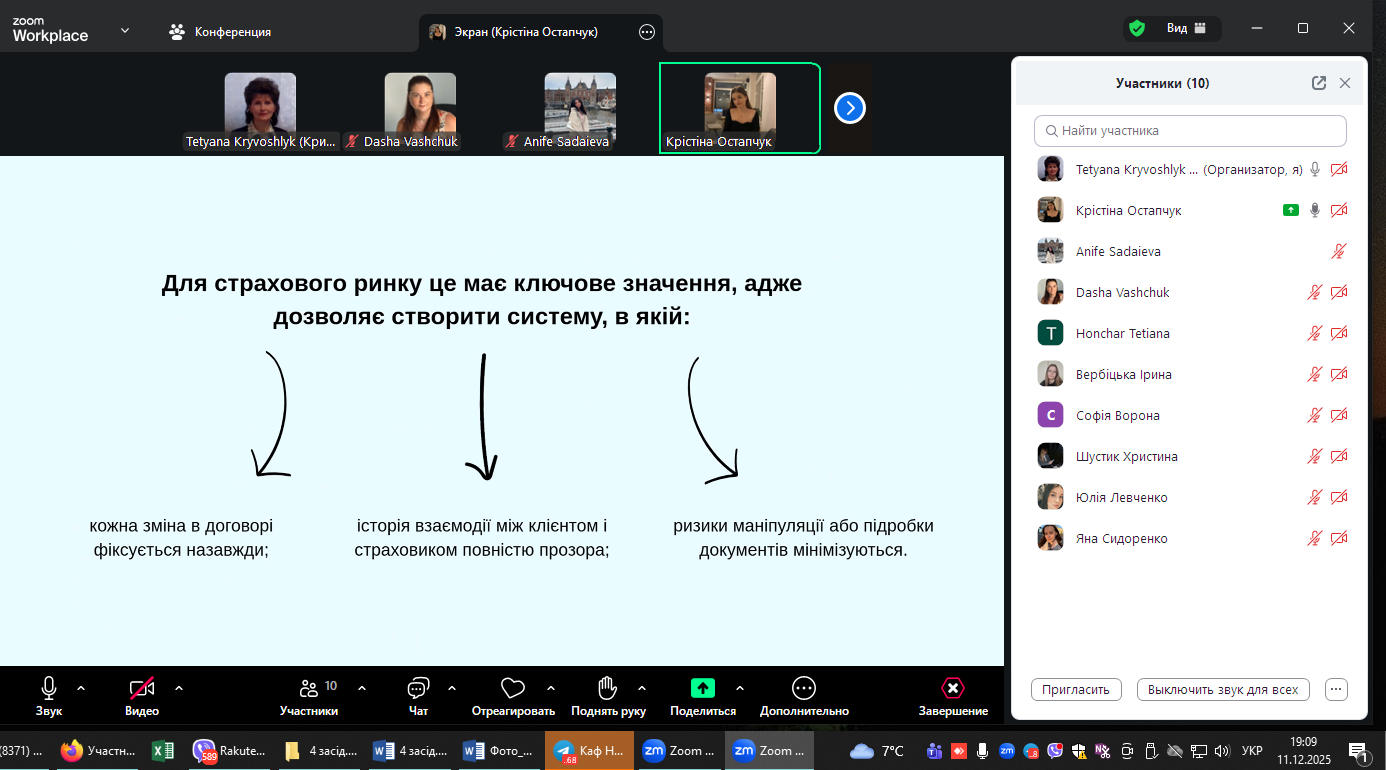Click the Найти участника search field

(x=1190, y=131)
